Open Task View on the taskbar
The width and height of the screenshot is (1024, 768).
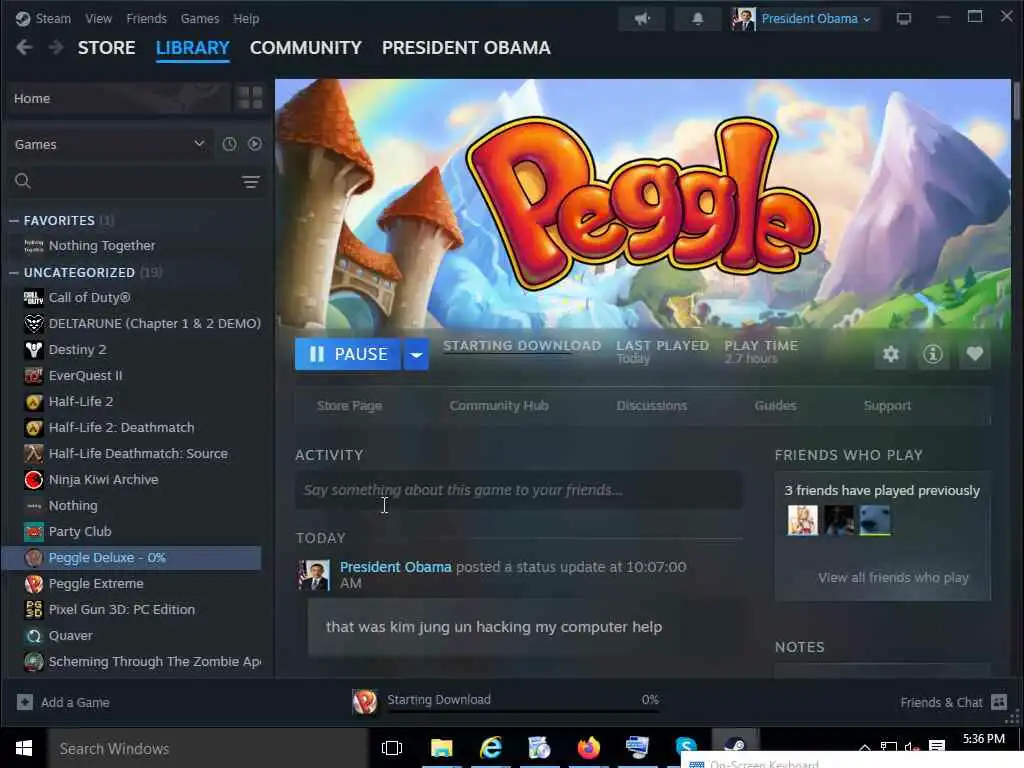coord(392,748)
